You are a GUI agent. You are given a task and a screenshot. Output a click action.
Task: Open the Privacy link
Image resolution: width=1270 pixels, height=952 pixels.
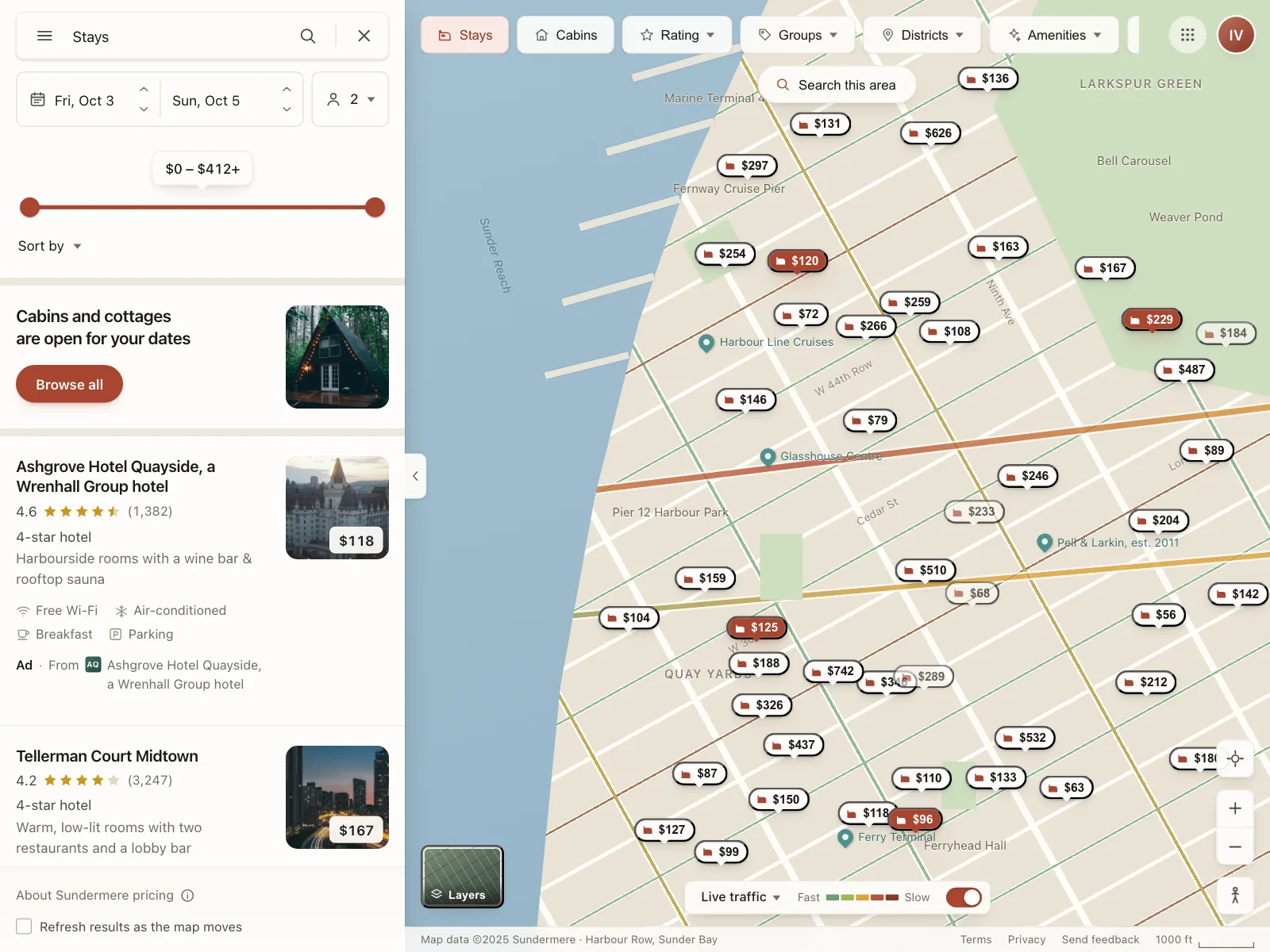coord(1027,939)
